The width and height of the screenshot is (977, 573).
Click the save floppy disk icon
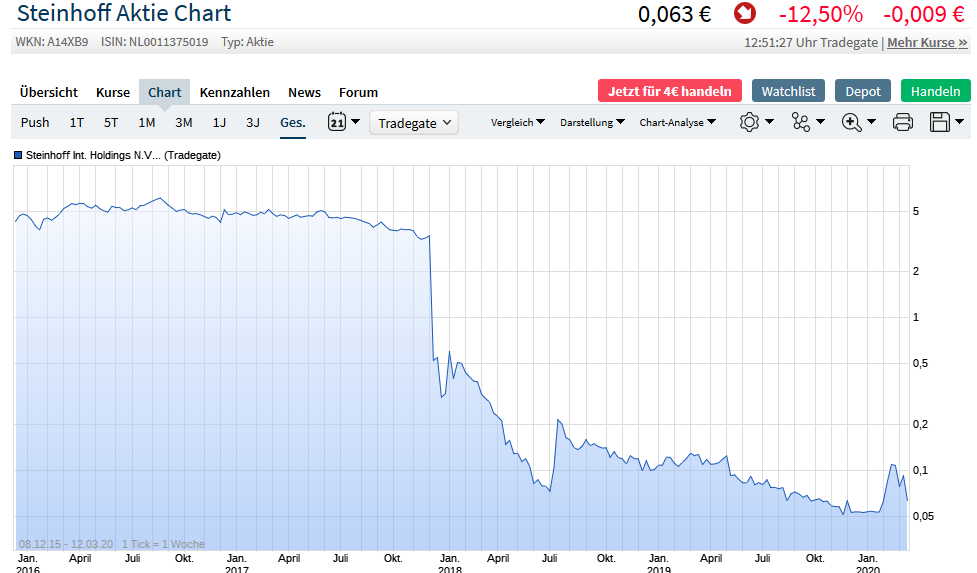[940, 122]
